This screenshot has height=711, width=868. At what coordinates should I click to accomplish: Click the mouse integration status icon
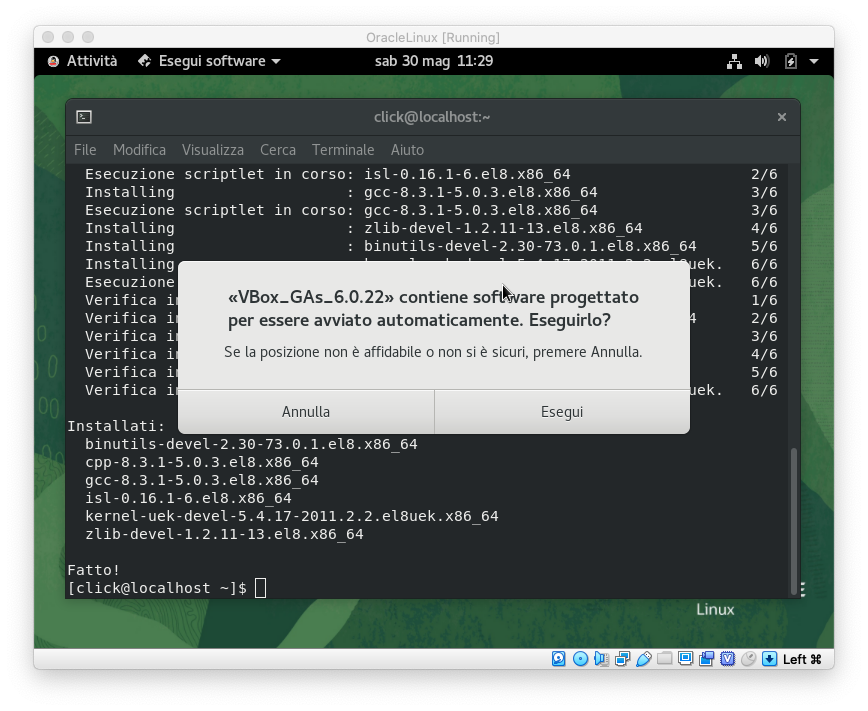[x=748, y=658]
